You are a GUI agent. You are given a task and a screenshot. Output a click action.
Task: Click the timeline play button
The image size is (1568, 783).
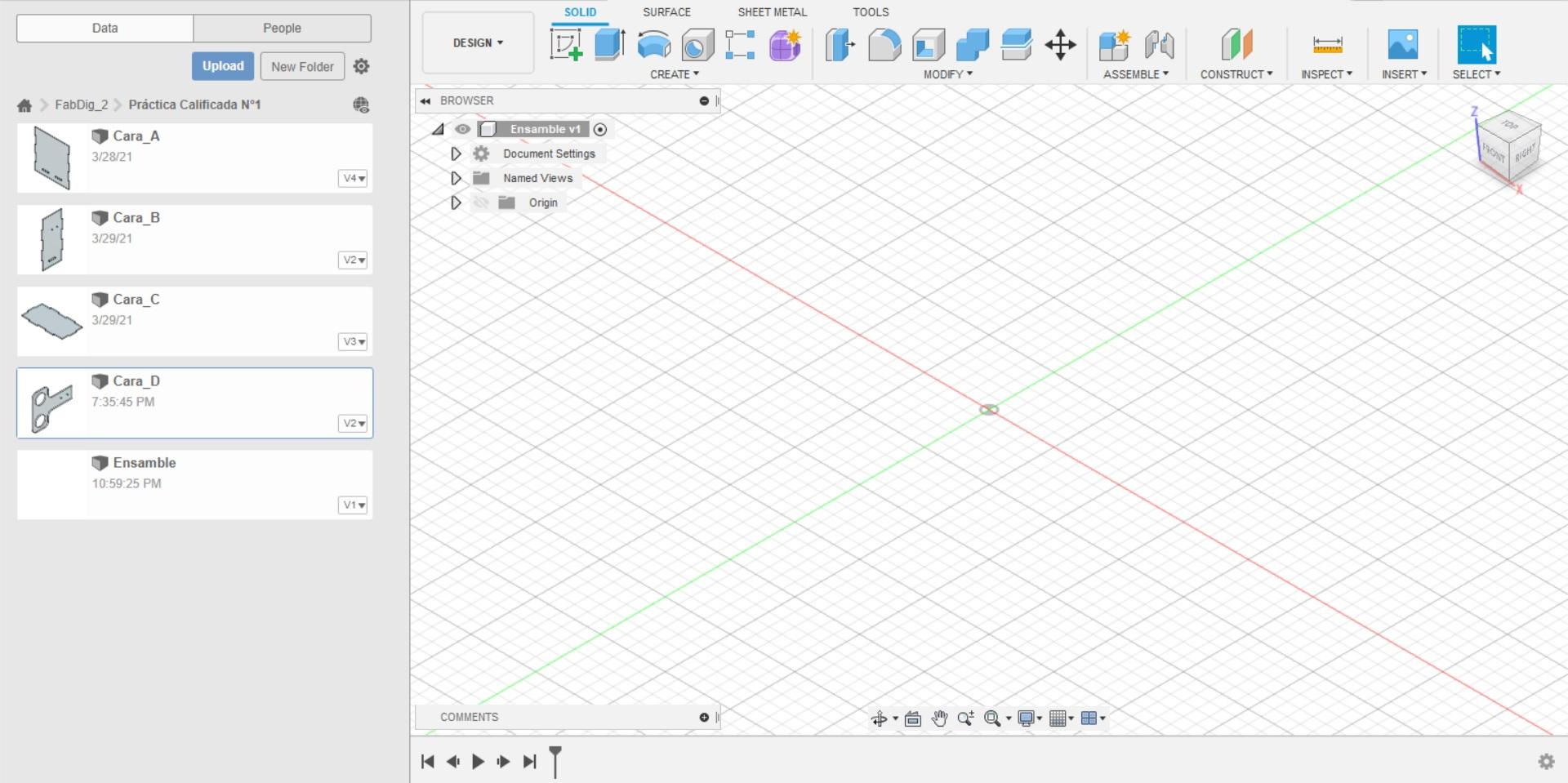479,762
